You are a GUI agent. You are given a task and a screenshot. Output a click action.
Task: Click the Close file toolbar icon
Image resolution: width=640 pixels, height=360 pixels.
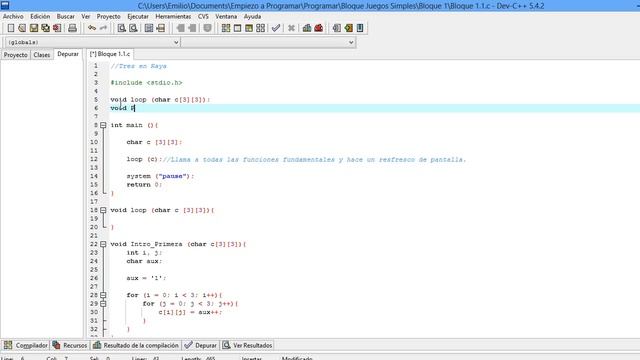[57, 28]
